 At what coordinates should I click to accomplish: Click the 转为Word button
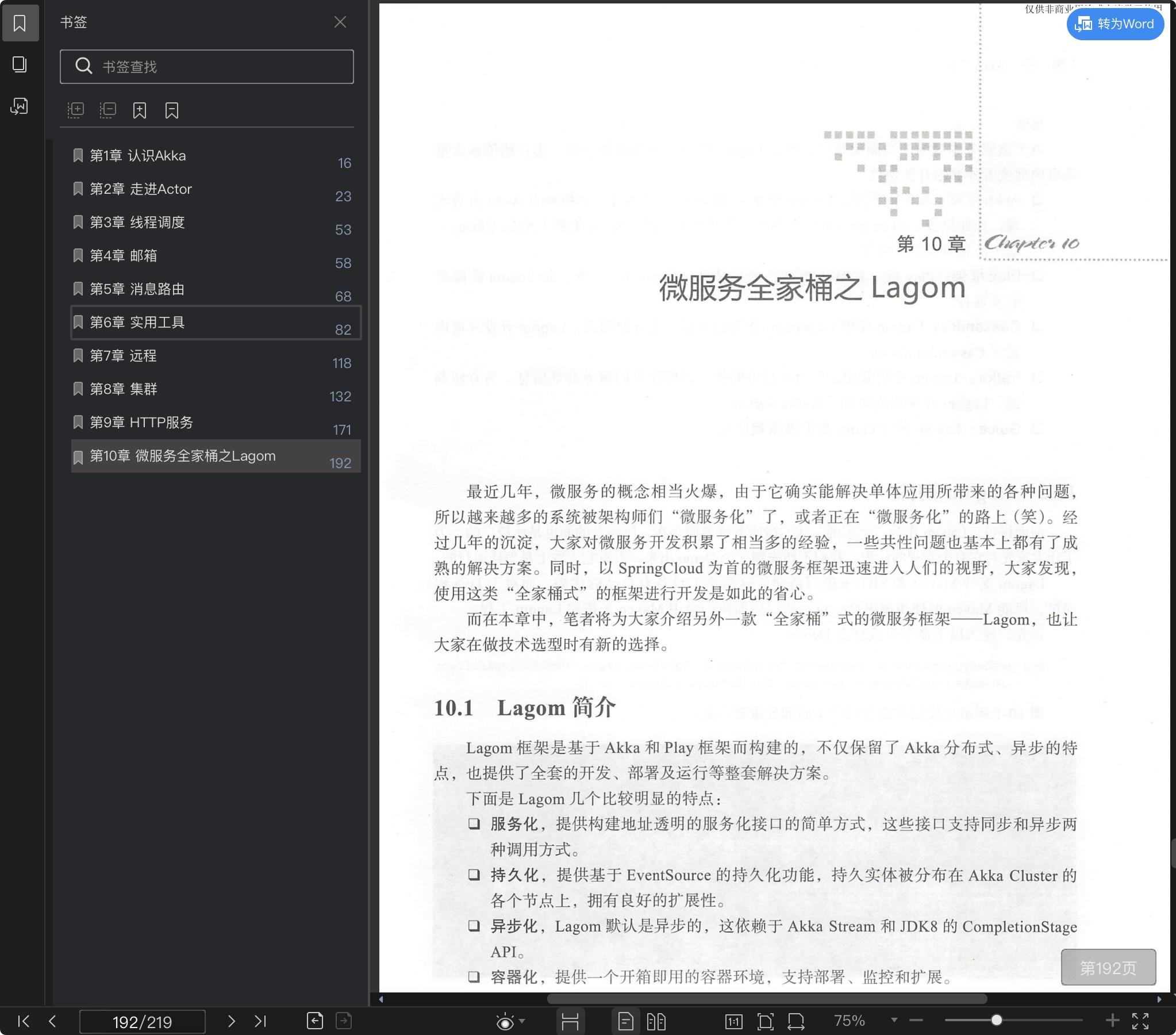pos(1115,24)
